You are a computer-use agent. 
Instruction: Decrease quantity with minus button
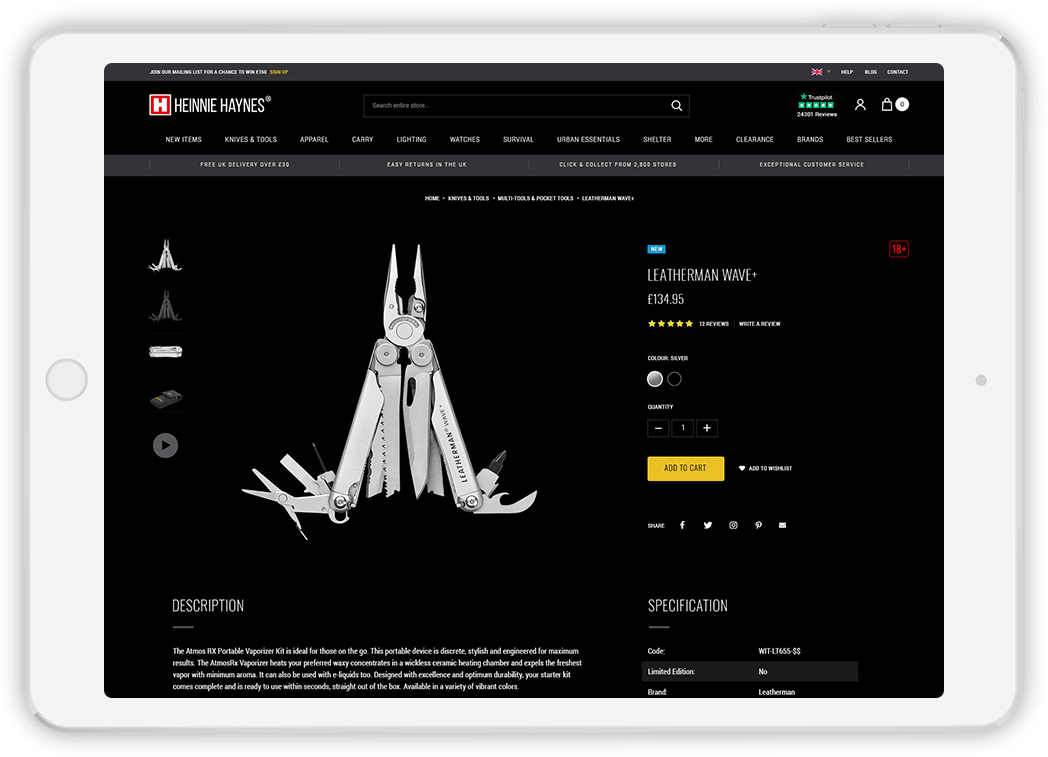click(658, 428)
